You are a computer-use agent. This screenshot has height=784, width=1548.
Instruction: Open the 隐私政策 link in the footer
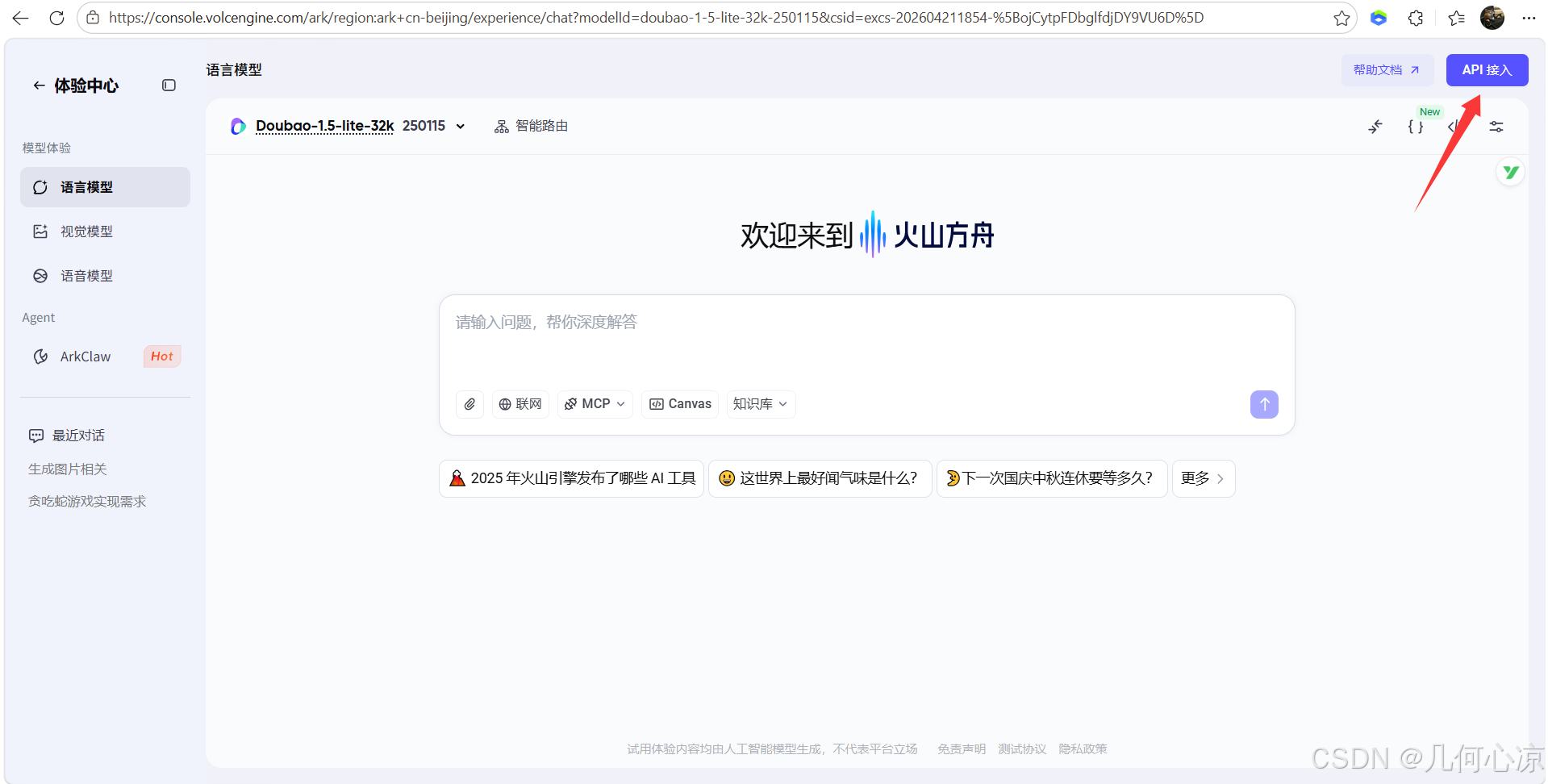click(x=1083, y=749)
